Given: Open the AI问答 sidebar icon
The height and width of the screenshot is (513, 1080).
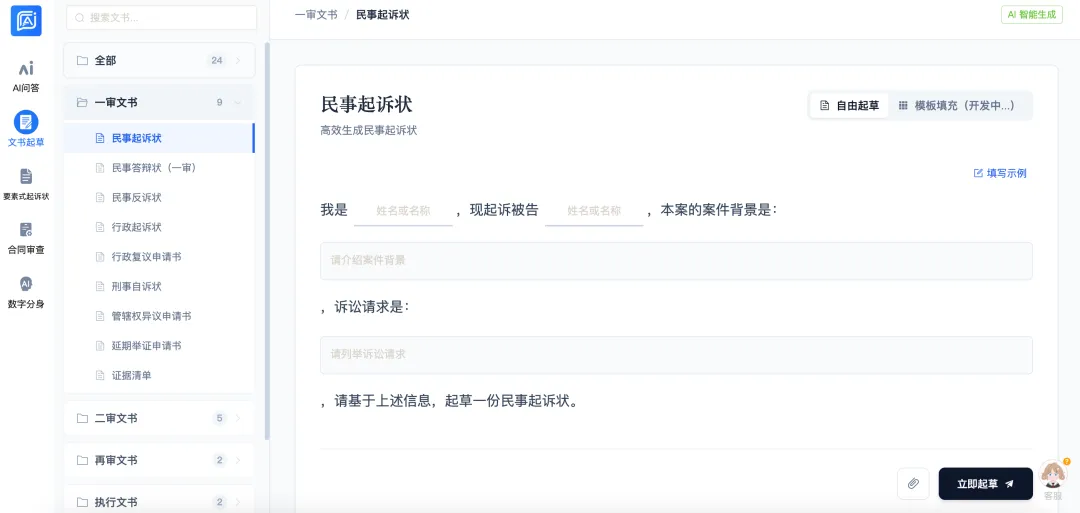Looking at the screenshot, I should (26, 75).
